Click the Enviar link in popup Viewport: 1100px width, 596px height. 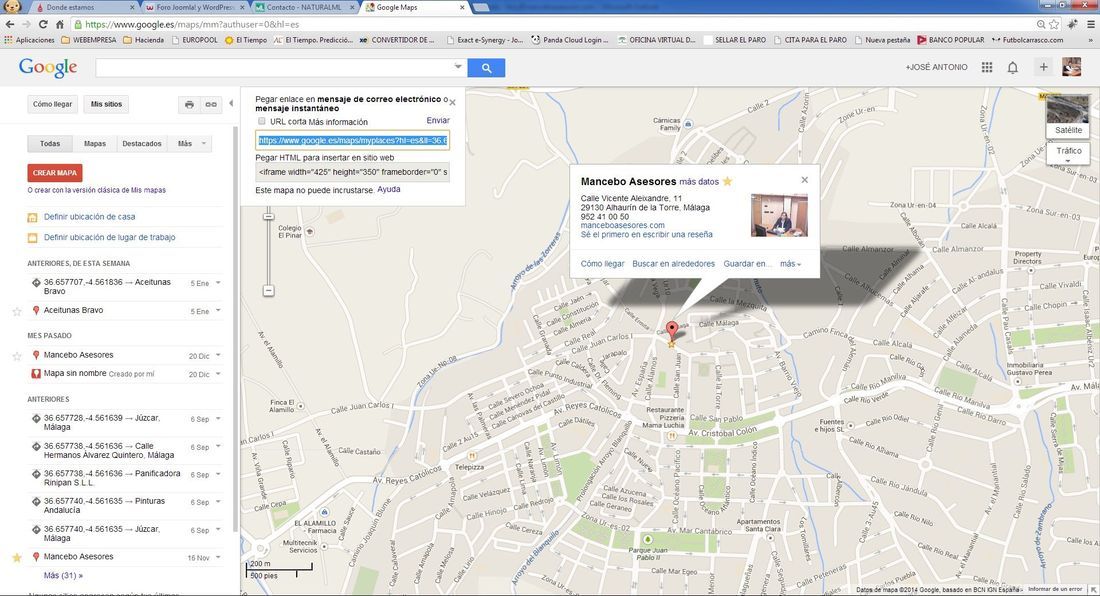tap(438, 121)
